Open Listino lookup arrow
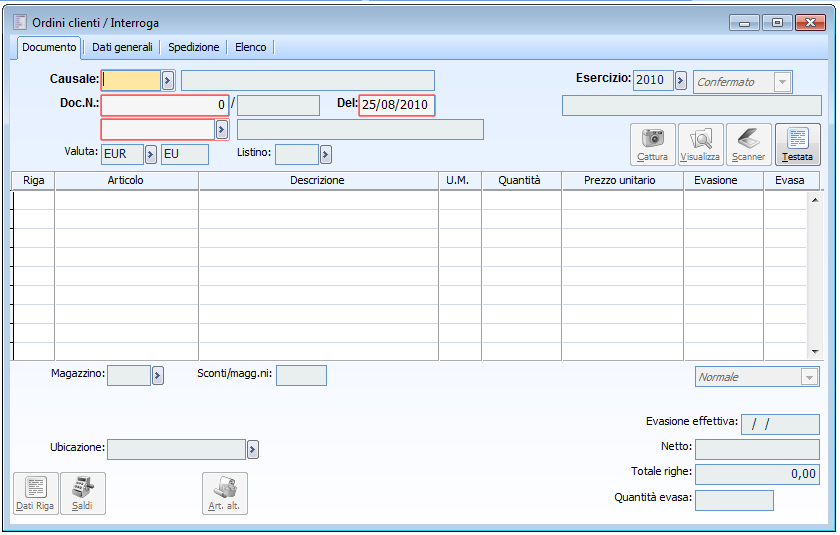The image size is (840, 535). point(325,154)
